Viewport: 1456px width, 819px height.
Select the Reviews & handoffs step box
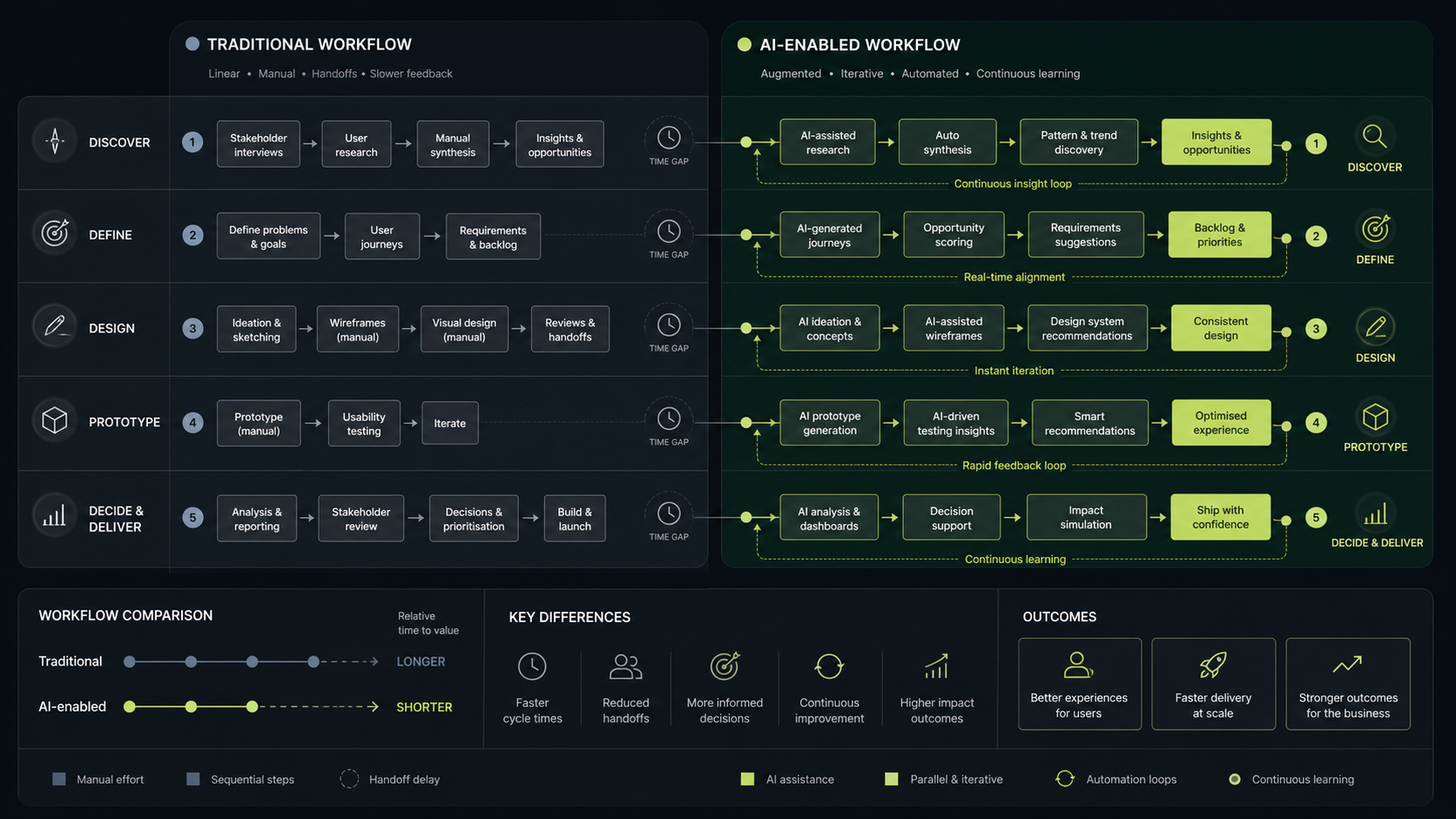pos(570,329)
